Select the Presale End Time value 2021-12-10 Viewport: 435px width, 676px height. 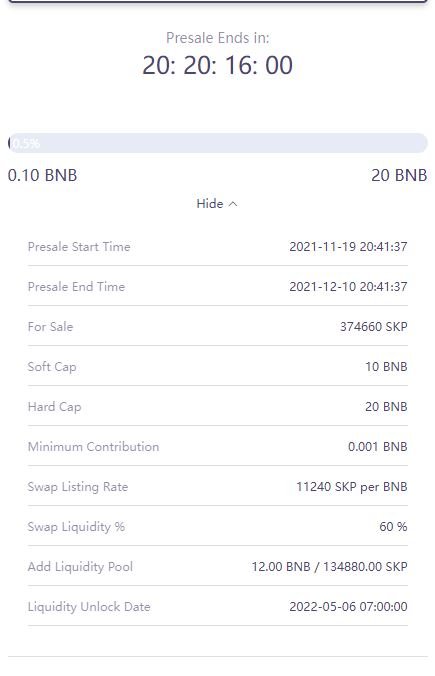click(348, 287)
